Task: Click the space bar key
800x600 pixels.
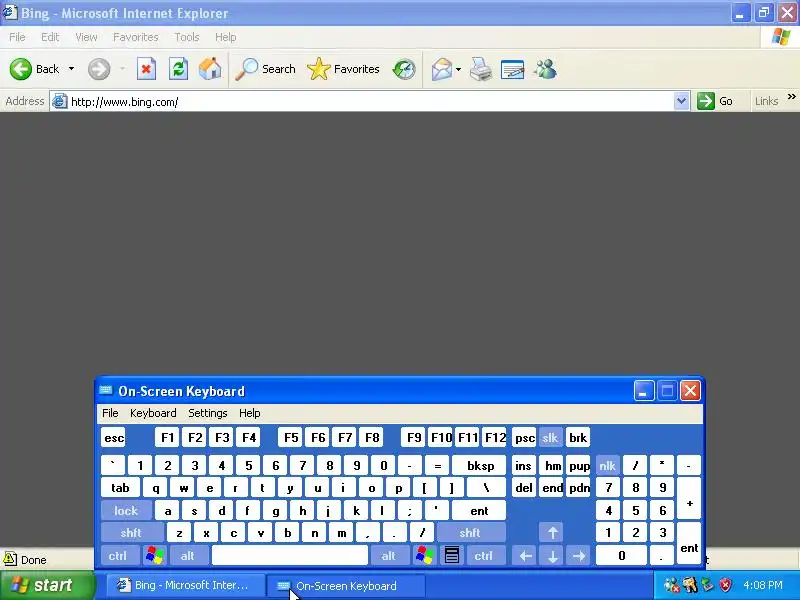Action: (290, 555)
